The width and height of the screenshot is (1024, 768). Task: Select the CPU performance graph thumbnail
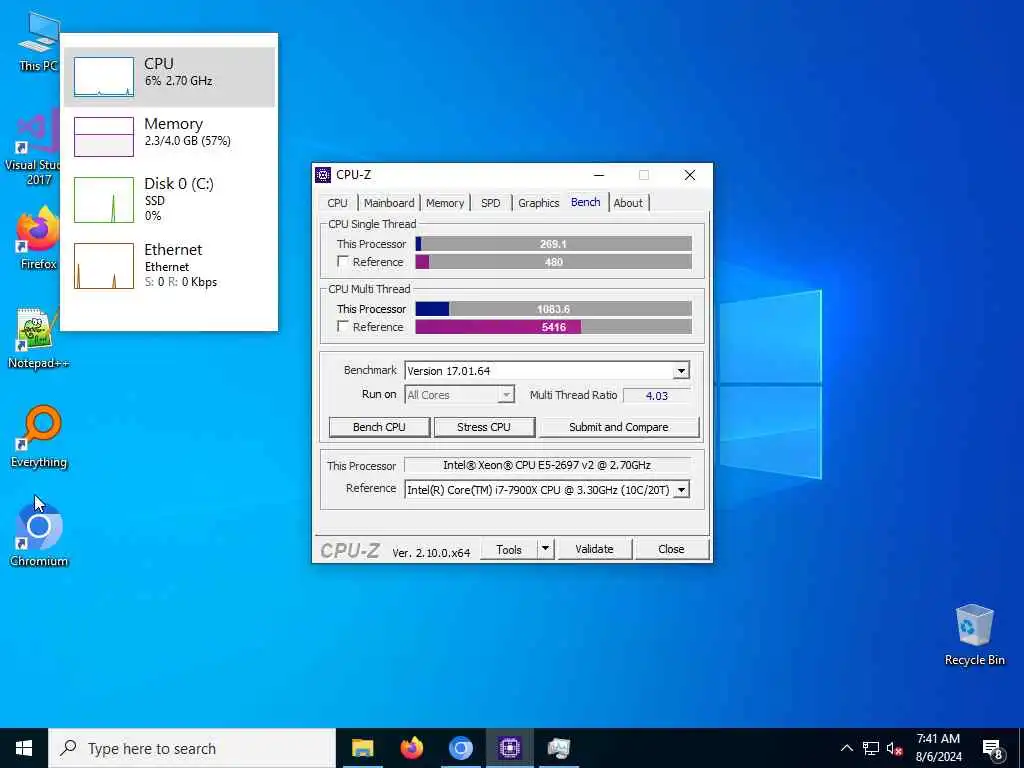click(104, 76)
